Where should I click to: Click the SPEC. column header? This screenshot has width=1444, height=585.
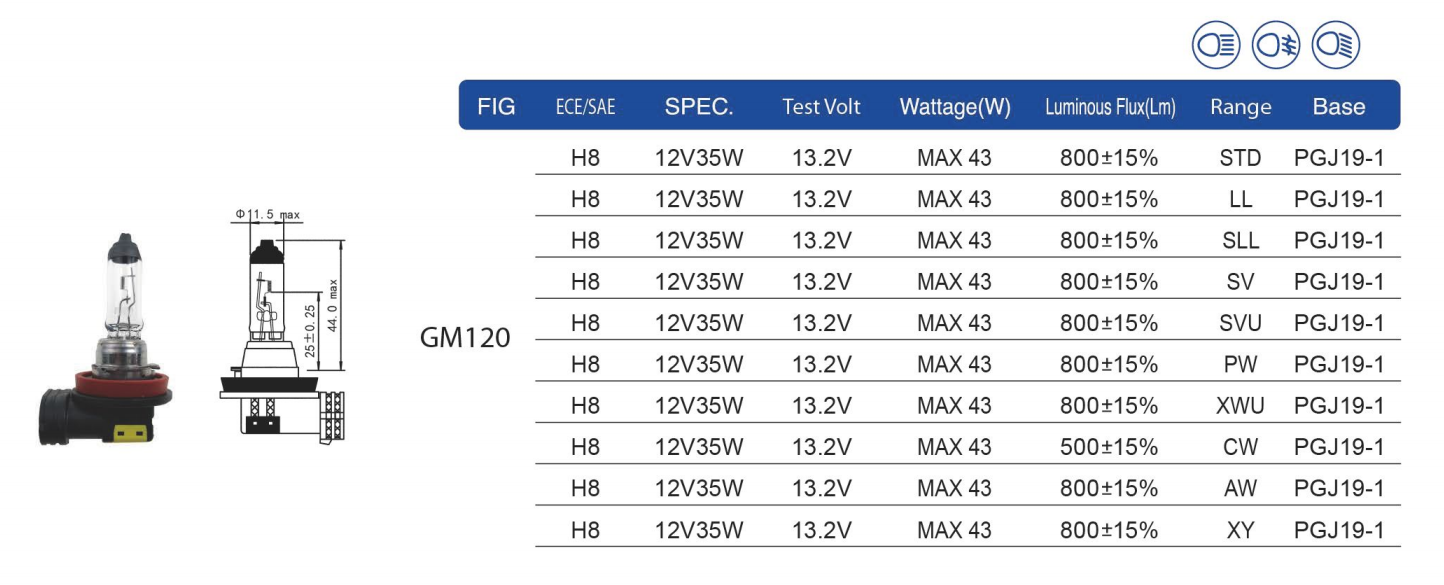coord(699,107)
